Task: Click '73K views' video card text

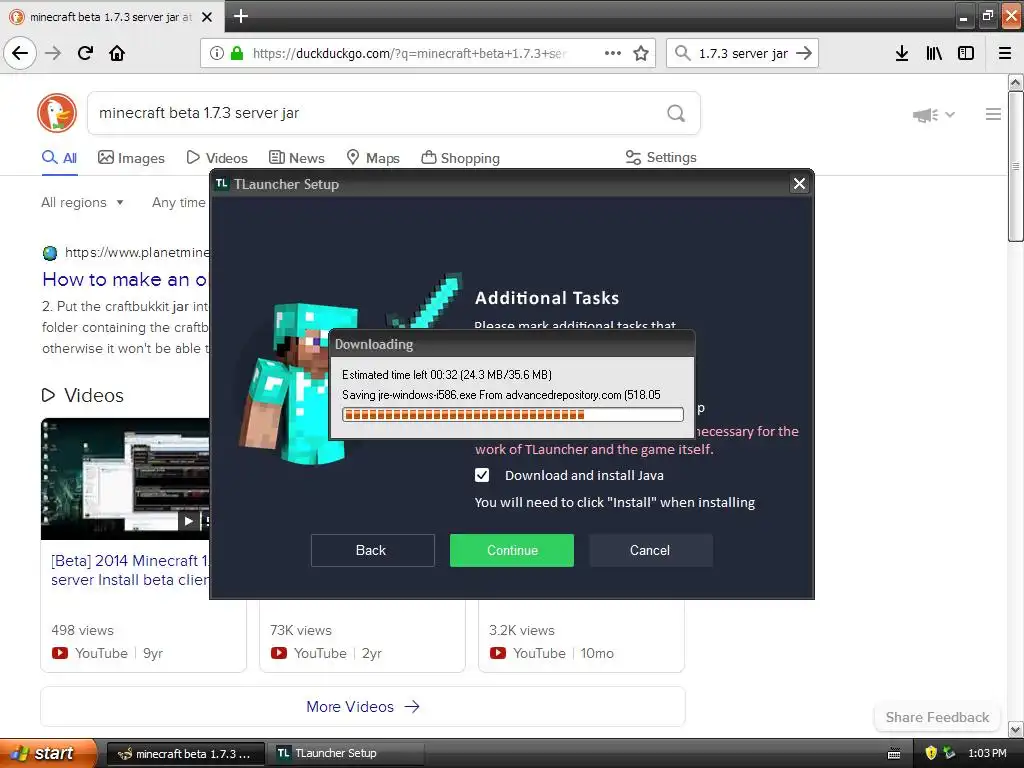Action: (x=300, y=630)
